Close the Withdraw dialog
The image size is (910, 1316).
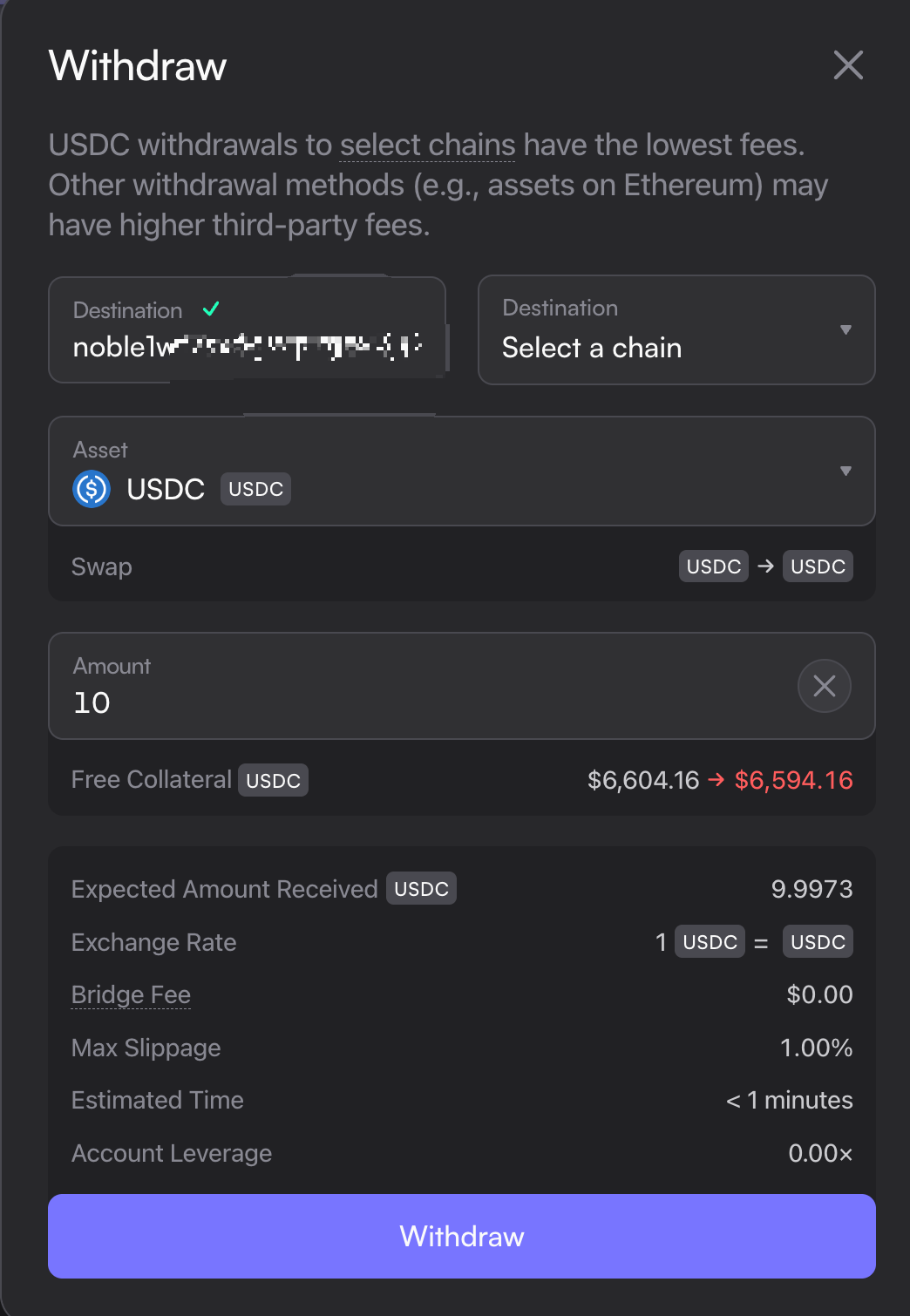(847, 65)
